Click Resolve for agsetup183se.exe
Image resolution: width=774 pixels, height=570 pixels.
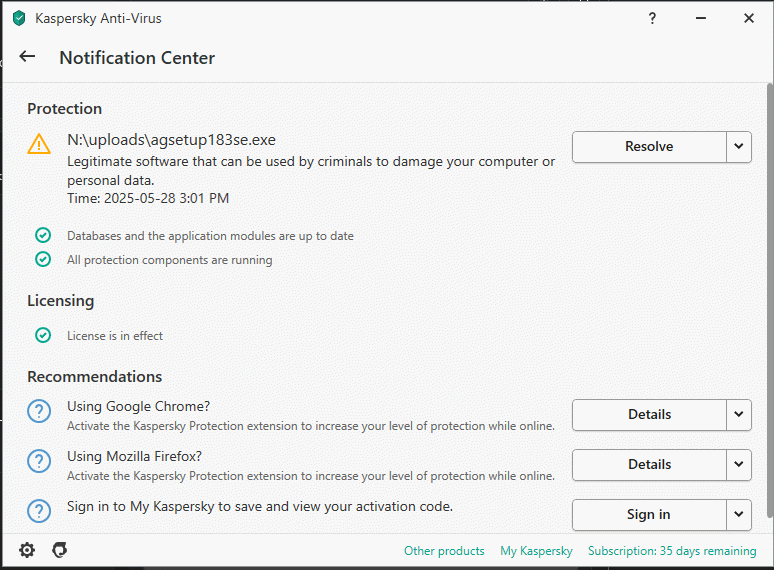point(649,147)
